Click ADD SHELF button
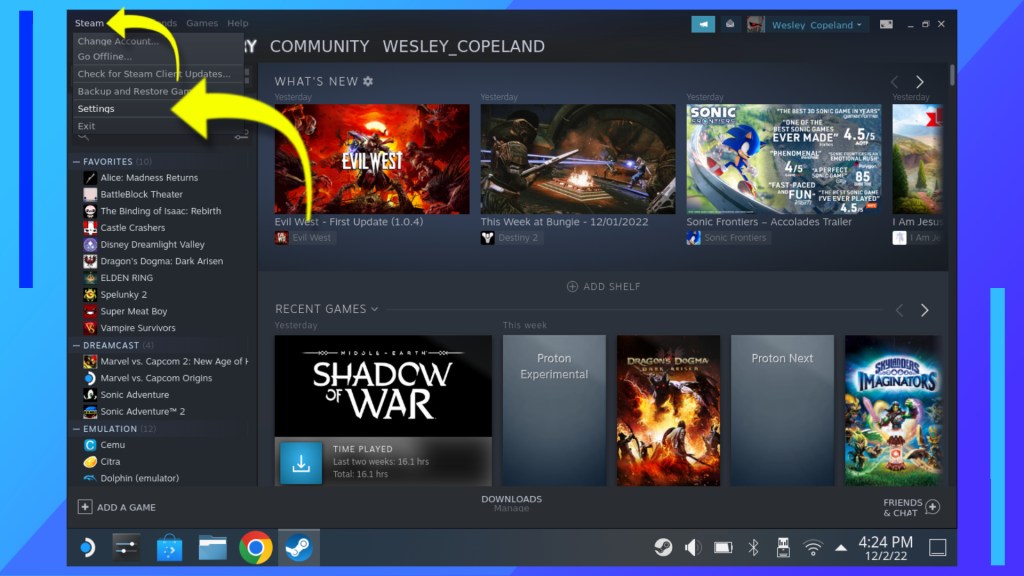 [x=603, y=286]
